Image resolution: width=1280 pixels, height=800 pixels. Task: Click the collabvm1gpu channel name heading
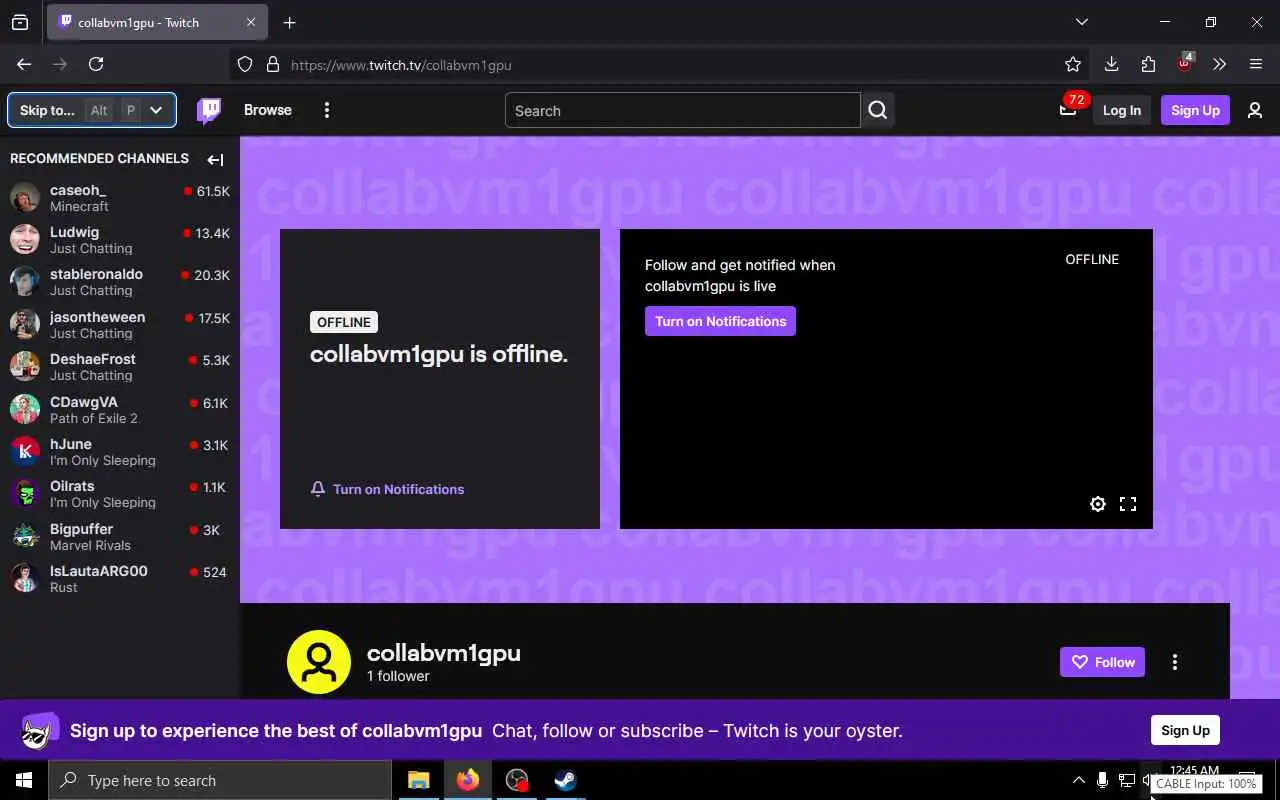[x=443, y=653]
